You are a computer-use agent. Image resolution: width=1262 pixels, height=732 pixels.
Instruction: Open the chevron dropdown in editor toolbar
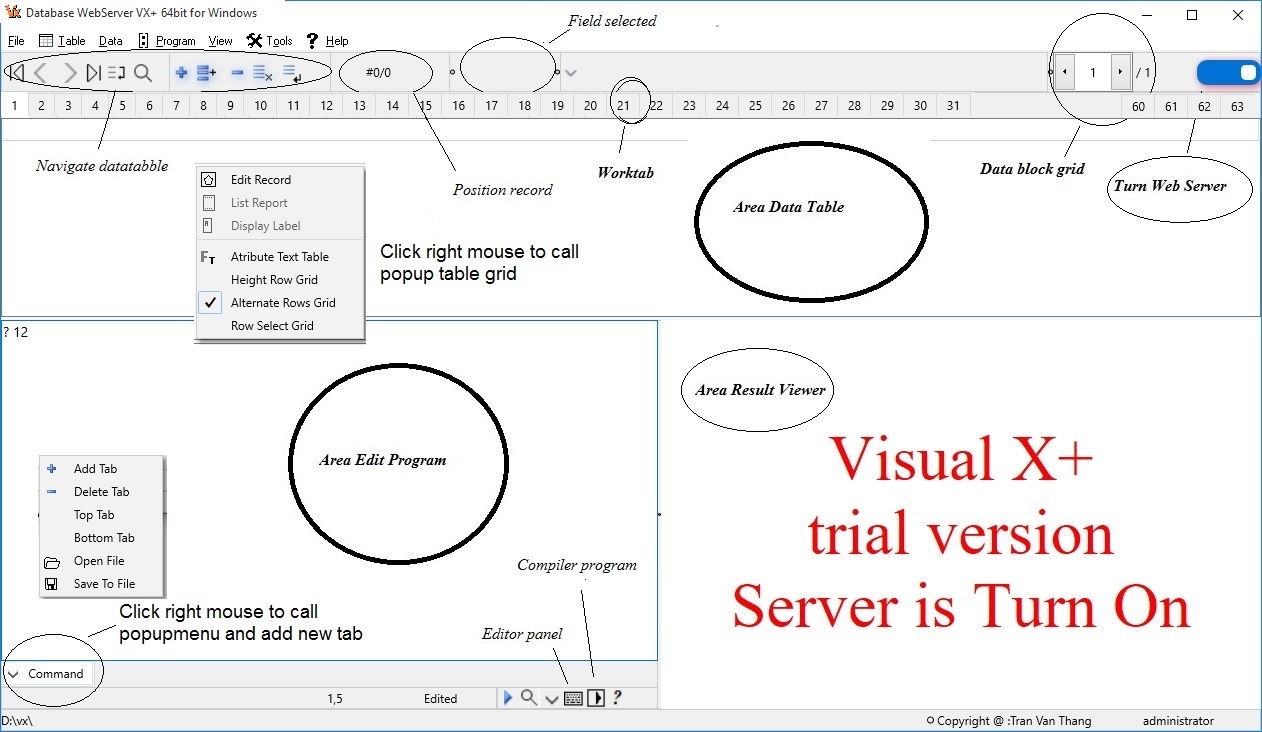551,699
